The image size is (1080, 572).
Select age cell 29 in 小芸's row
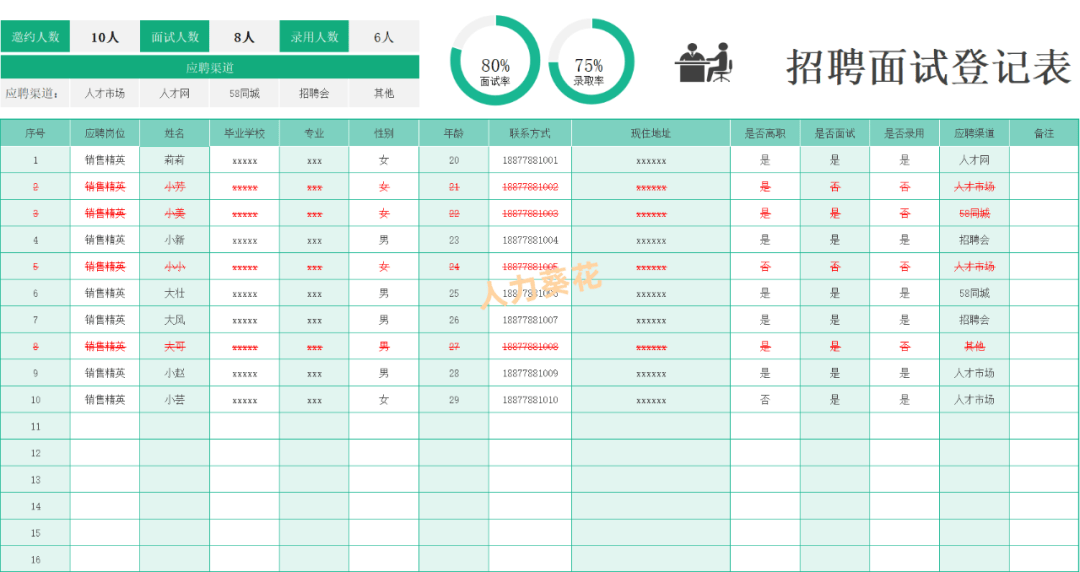coord(454,400)
